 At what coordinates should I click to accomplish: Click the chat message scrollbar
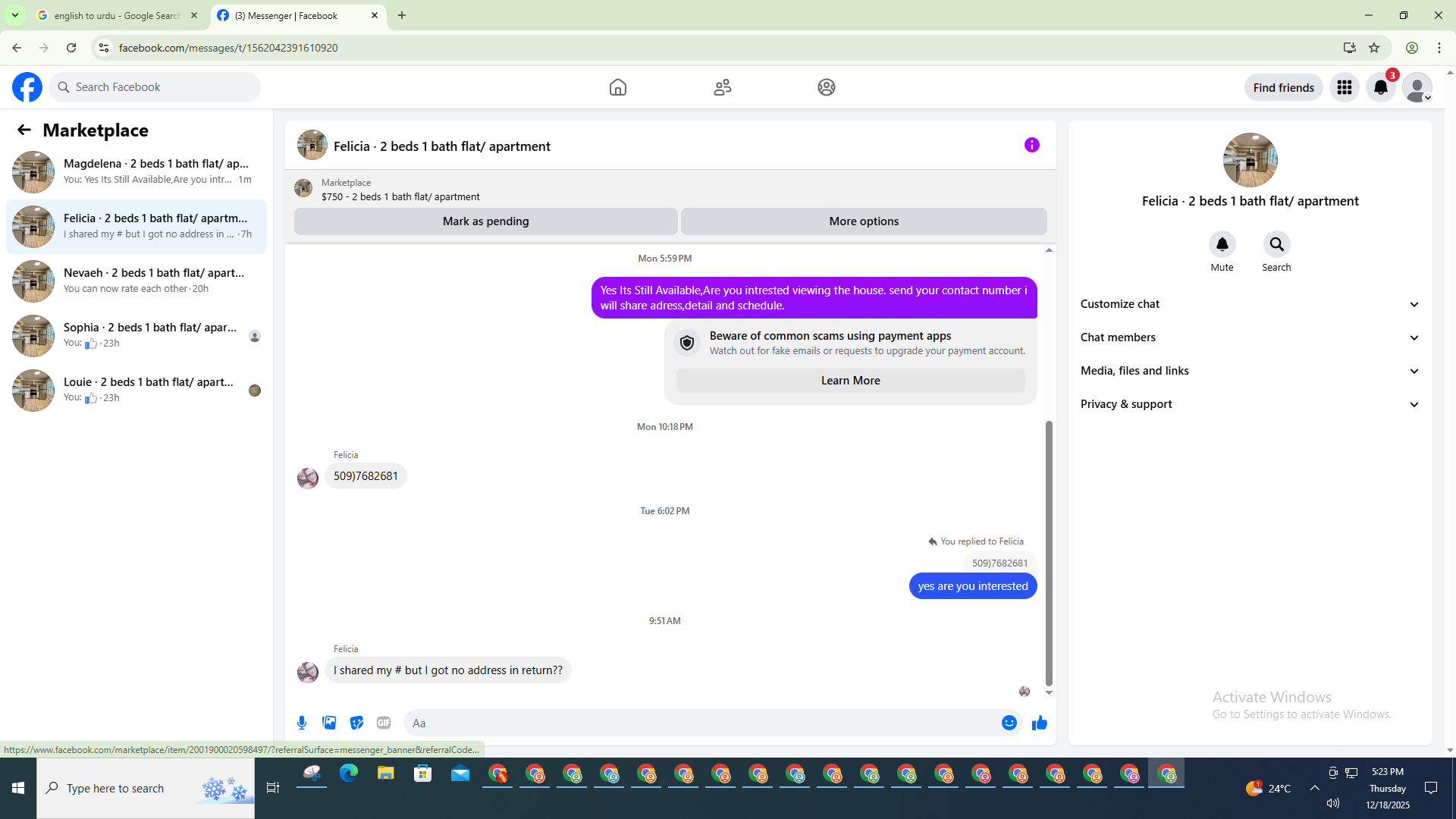click(1049, 554)
